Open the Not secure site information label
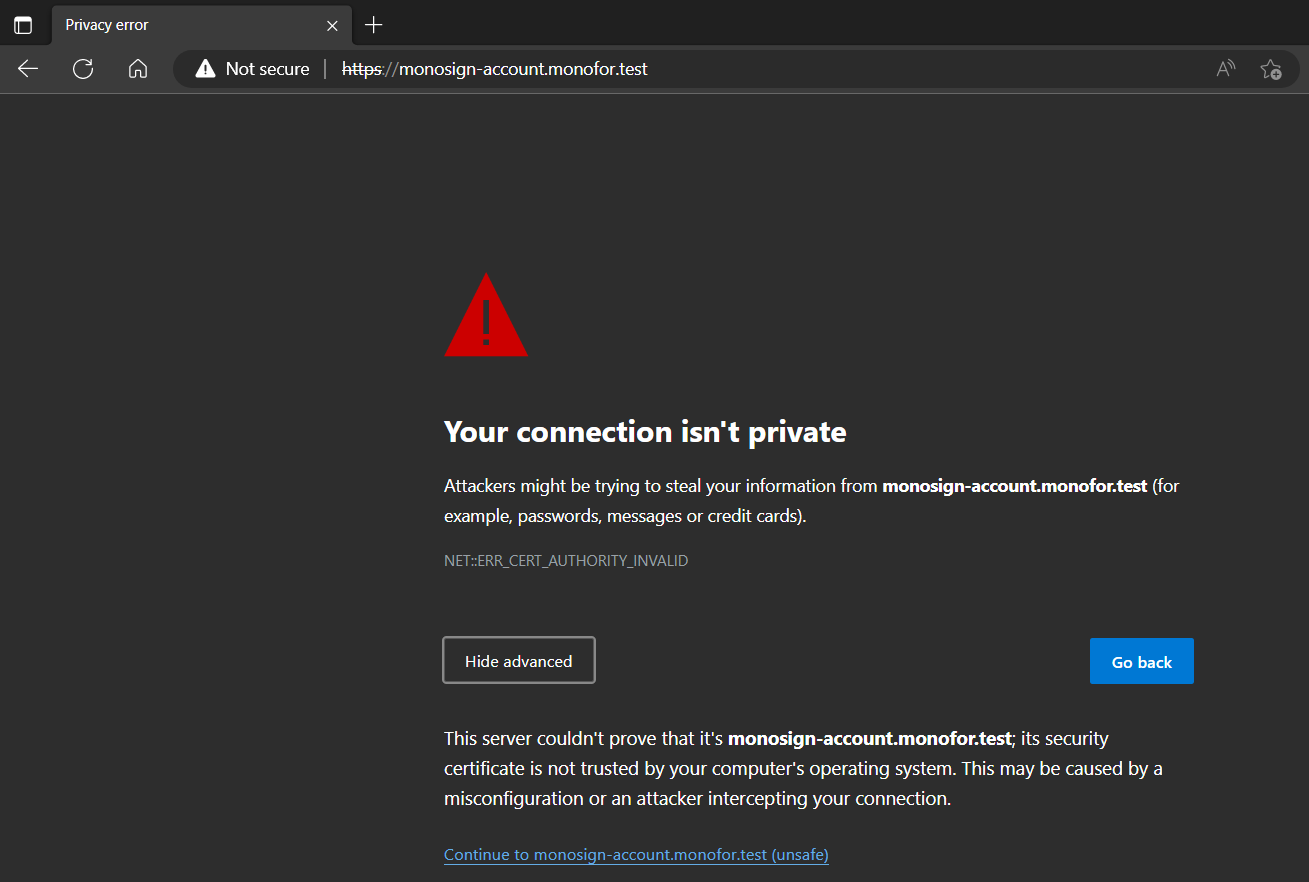 point(267,69)
